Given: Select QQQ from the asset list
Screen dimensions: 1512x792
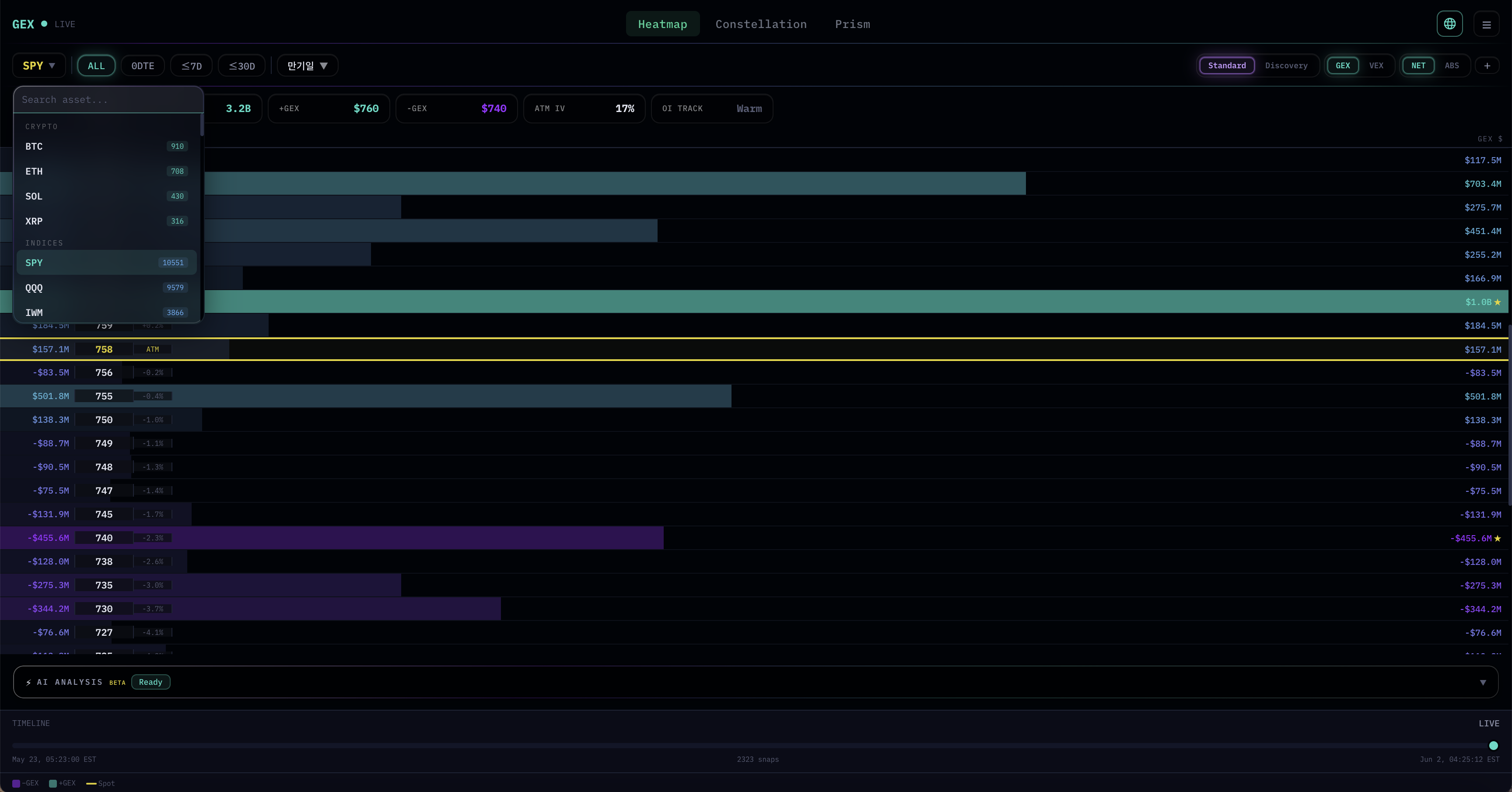Looking at the screenshot, I should 106,287.
